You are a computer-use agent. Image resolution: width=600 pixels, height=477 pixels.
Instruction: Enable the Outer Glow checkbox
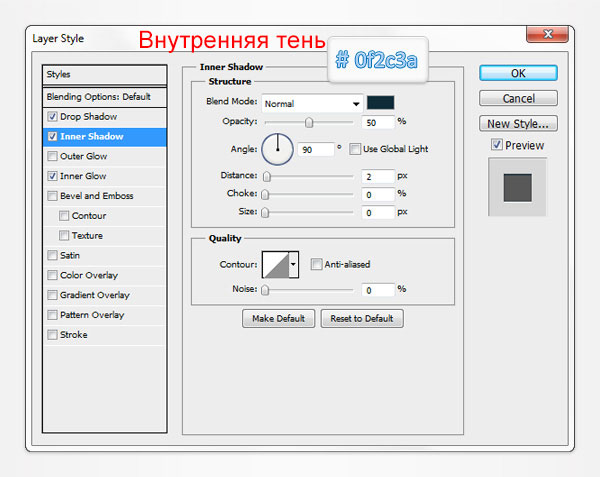[x=52, y=156]
